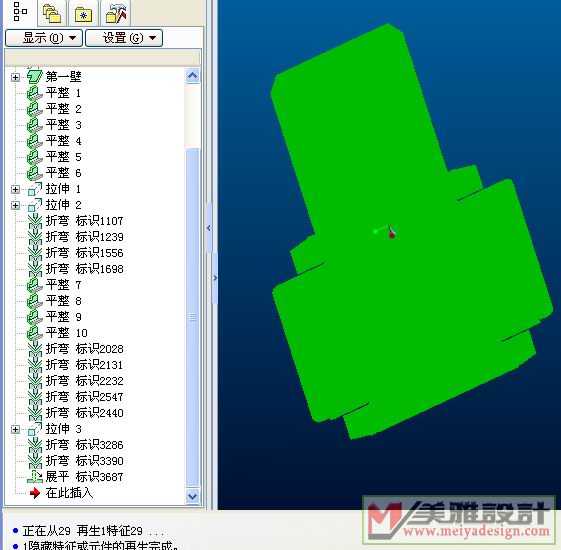
Task: Collapse the navigator panel with left arrow
Action: click(x=209, y=228)
